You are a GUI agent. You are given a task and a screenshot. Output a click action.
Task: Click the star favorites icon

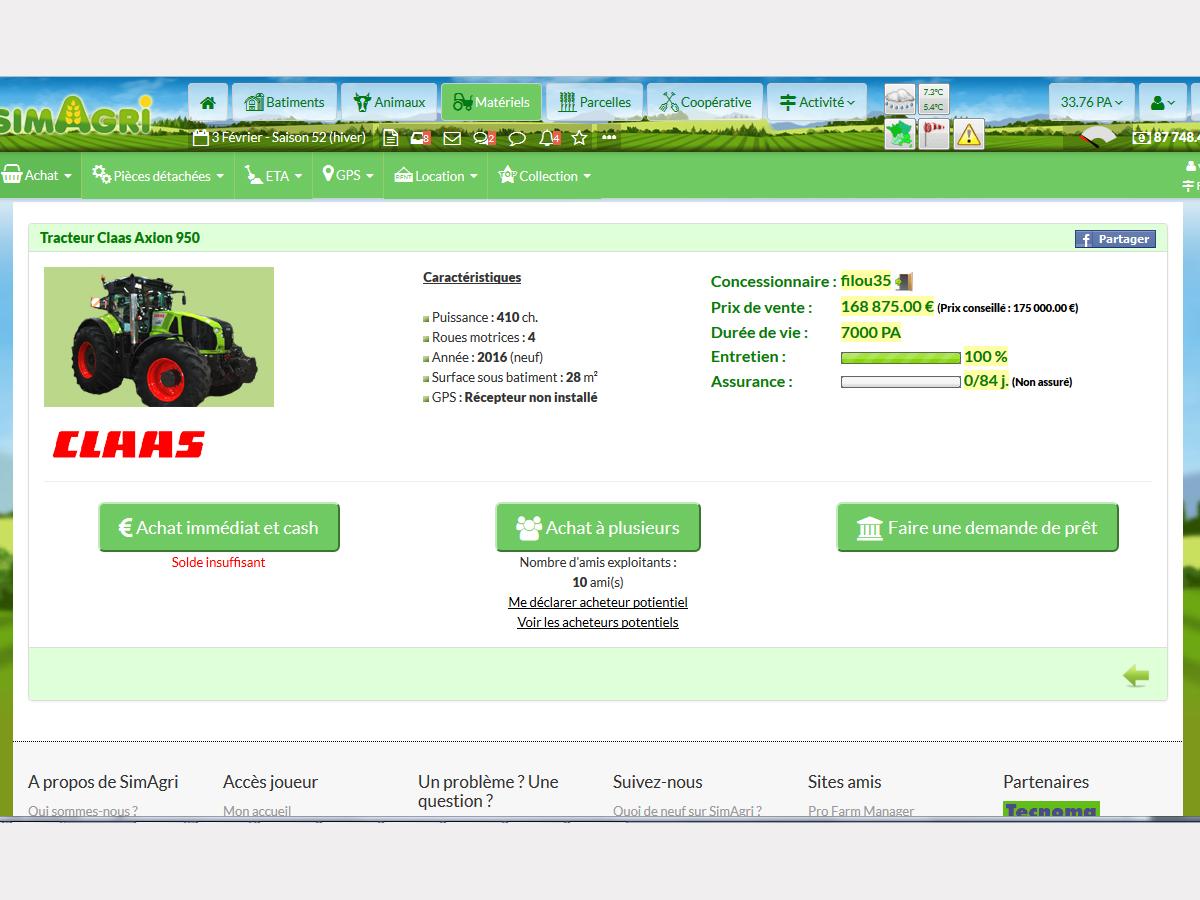[579, 138]
